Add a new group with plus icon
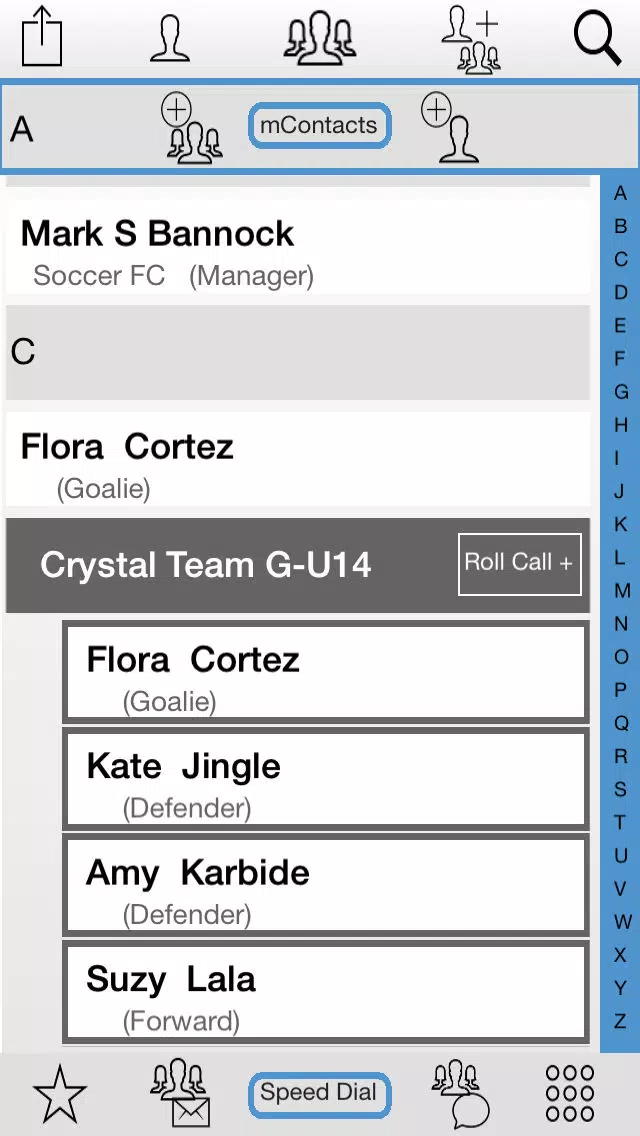Image resolution: width=640 pixels, height=1136 pixels. [191, 128]
